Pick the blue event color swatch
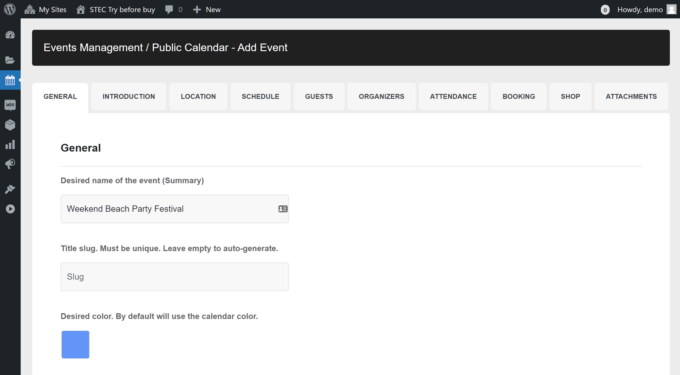Image resolution: width=680 pixels, height=375 pixels. click(x=75, y=345)
